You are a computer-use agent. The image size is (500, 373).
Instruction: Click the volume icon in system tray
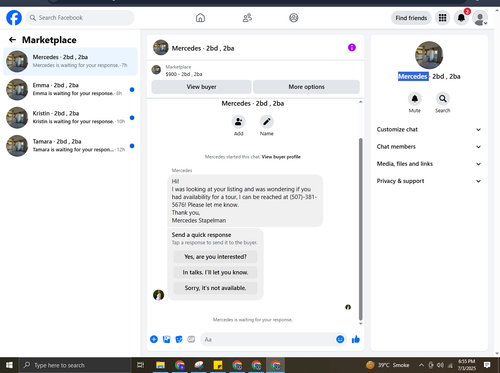click(440, 365)
